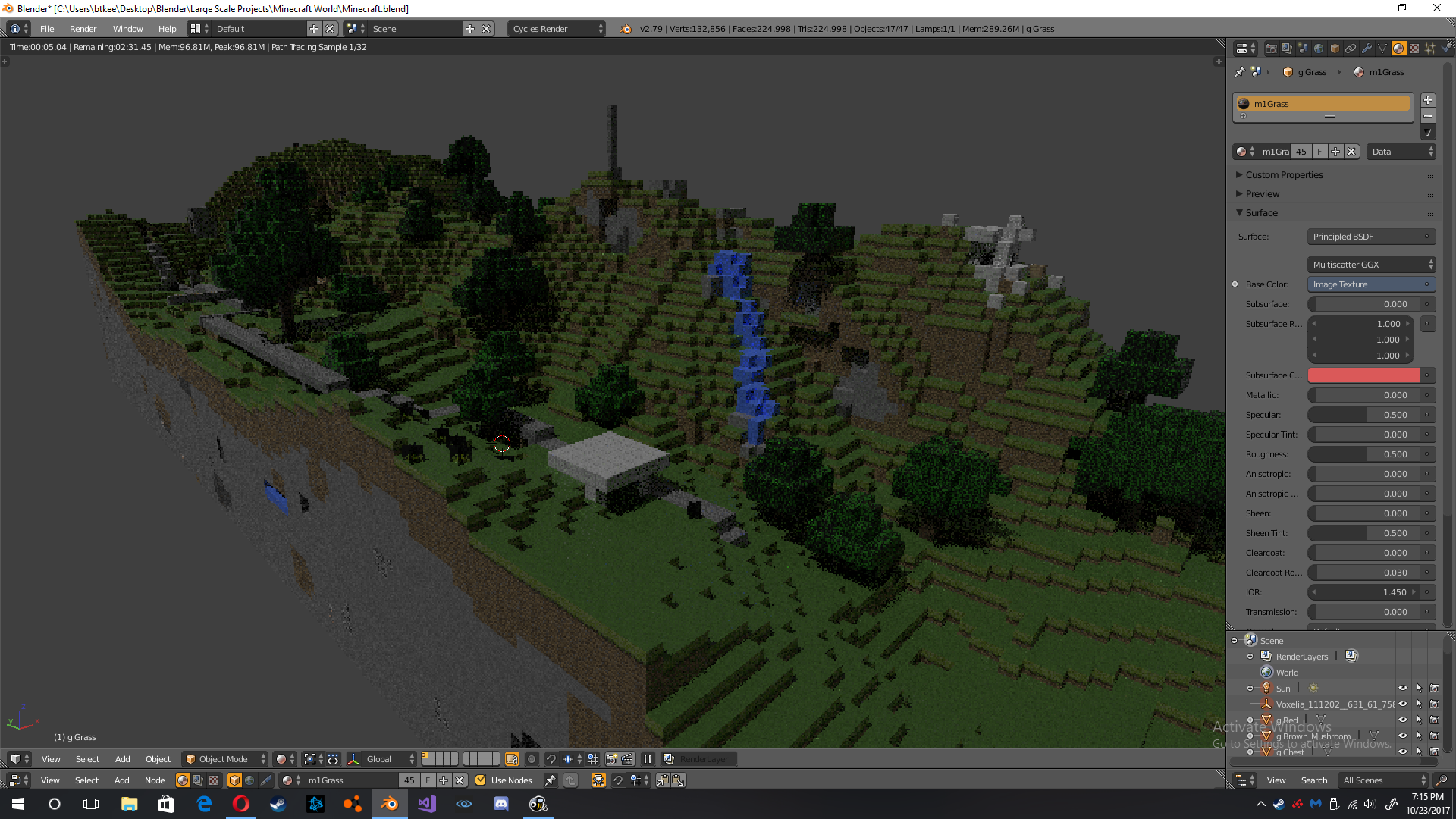Remove the material slot with minus
This screenshot has height=819, width=1456.
click(1428, 116)
